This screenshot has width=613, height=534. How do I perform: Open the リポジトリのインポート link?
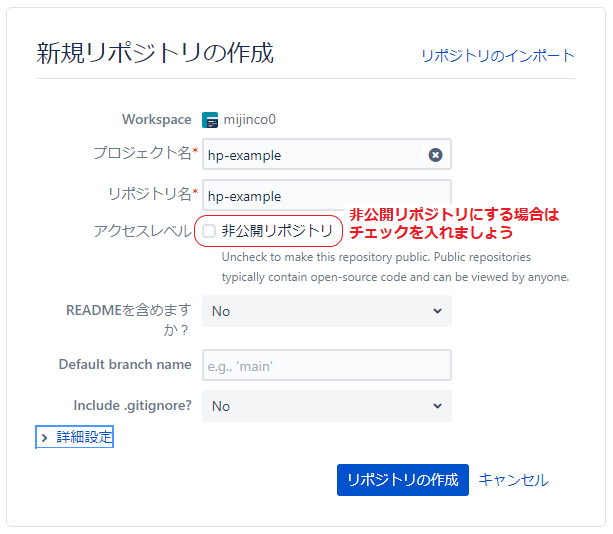[497, 56]
